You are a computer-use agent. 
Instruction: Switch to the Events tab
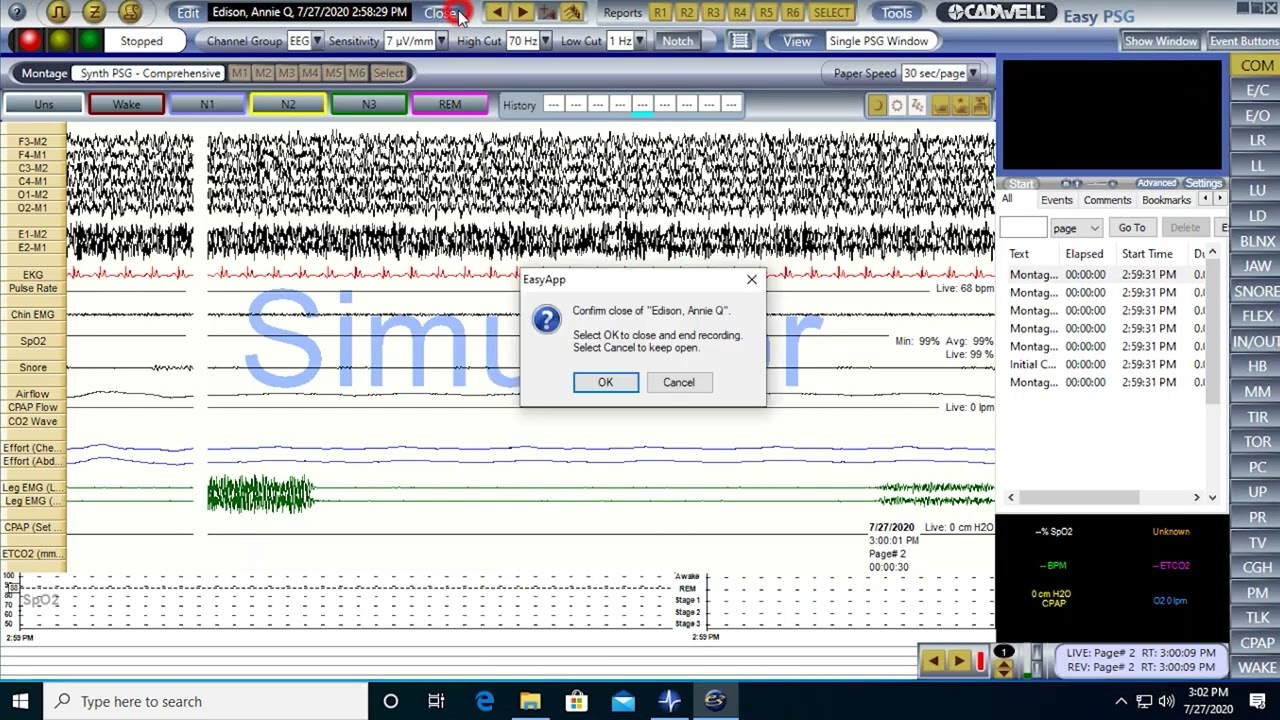(x=1056, y=200)
